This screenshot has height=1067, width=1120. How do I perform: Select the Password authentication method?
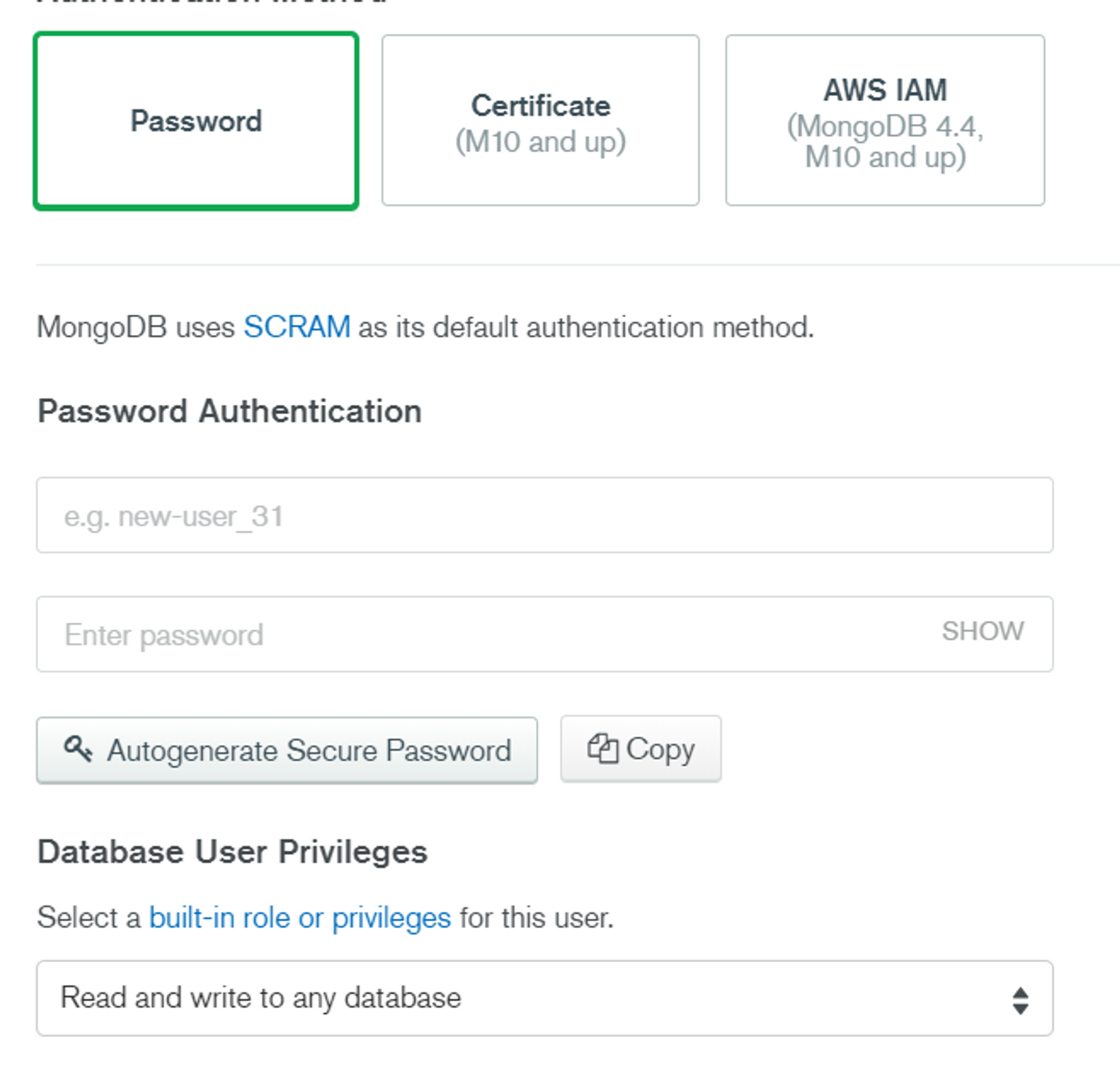(x=196, y=121)
